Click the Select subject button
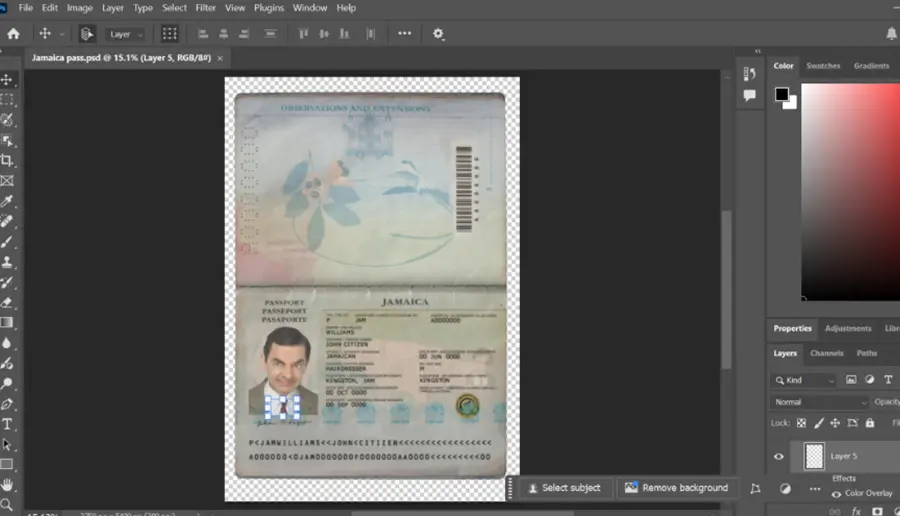This screenshot has width=900, height=516. (x=564, y=488)
